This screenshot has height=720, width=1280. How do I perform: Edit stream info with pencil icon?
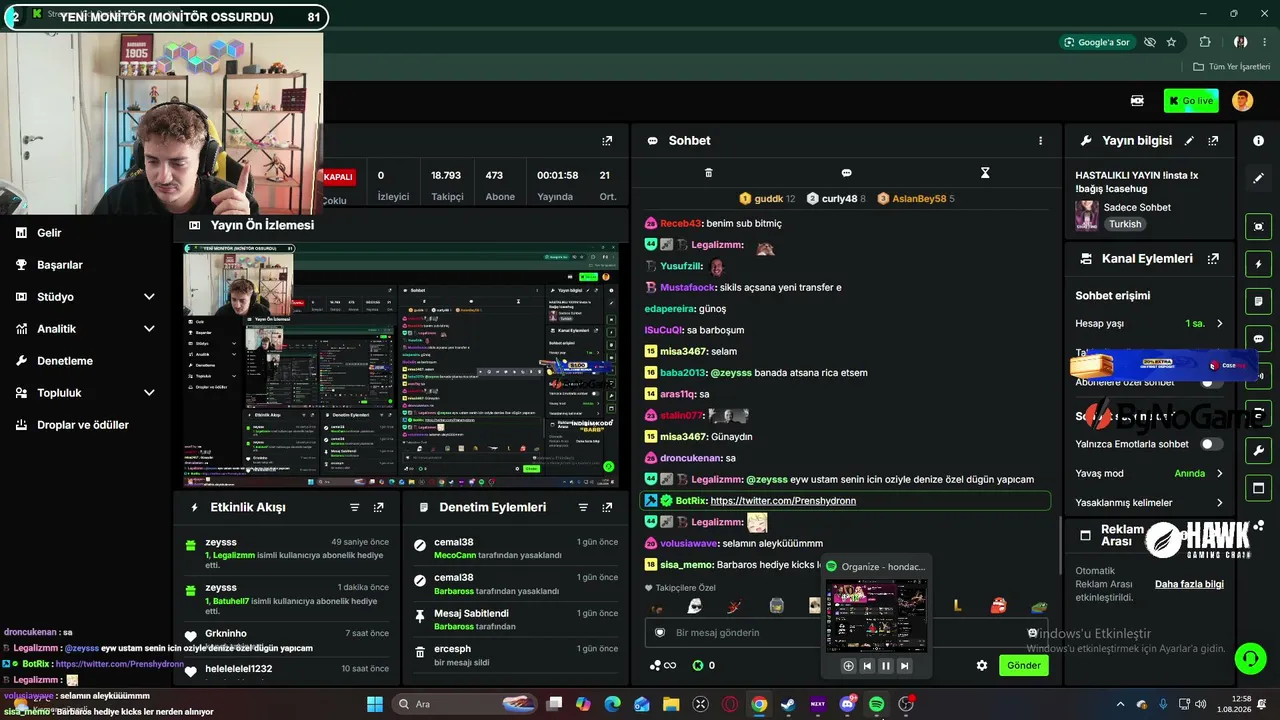1189,141
